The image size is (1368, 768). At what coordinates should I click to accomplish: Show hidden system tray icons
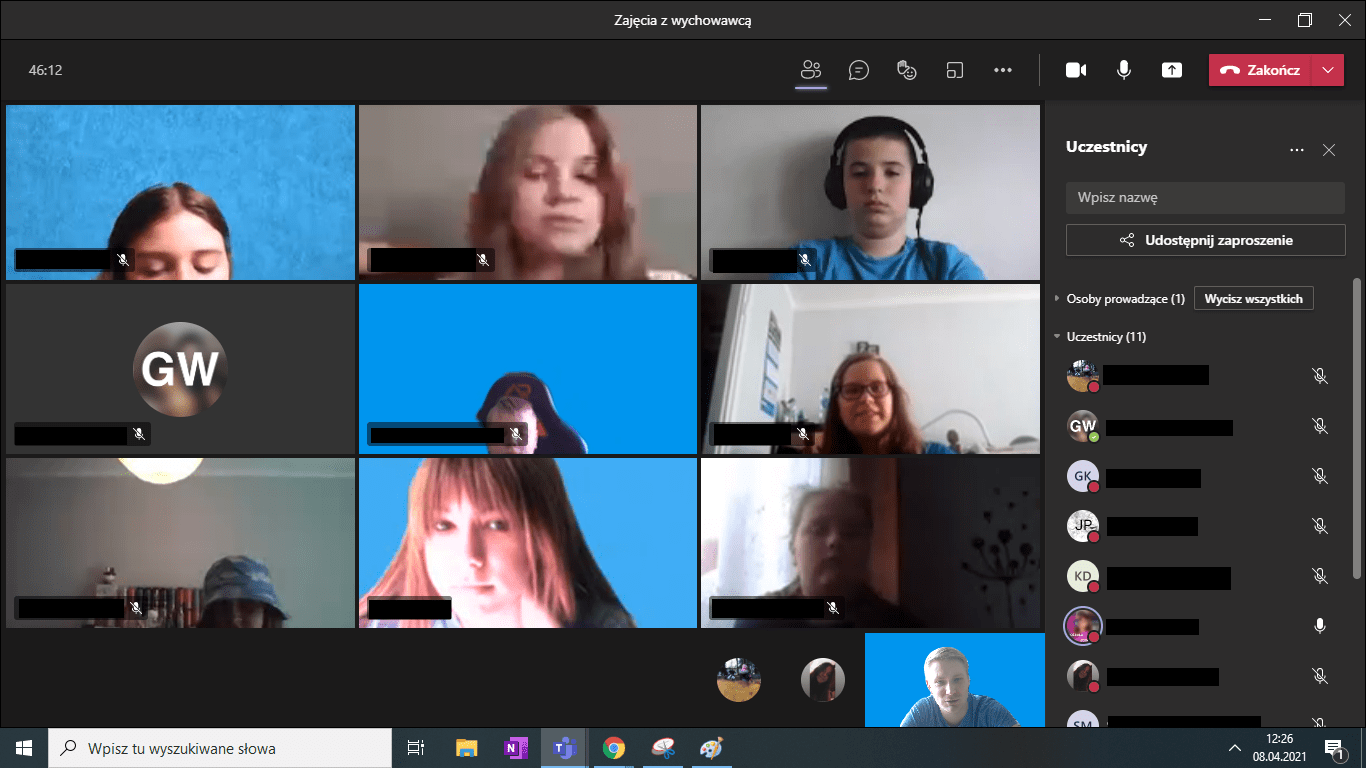[x=1234, y=748]
